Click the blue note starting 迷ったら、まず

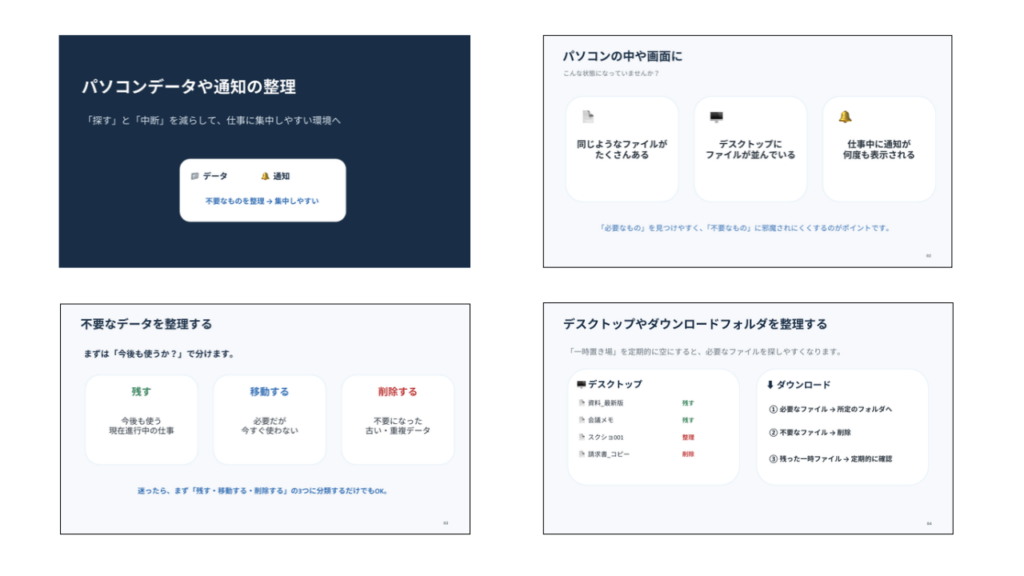point(262,490)
